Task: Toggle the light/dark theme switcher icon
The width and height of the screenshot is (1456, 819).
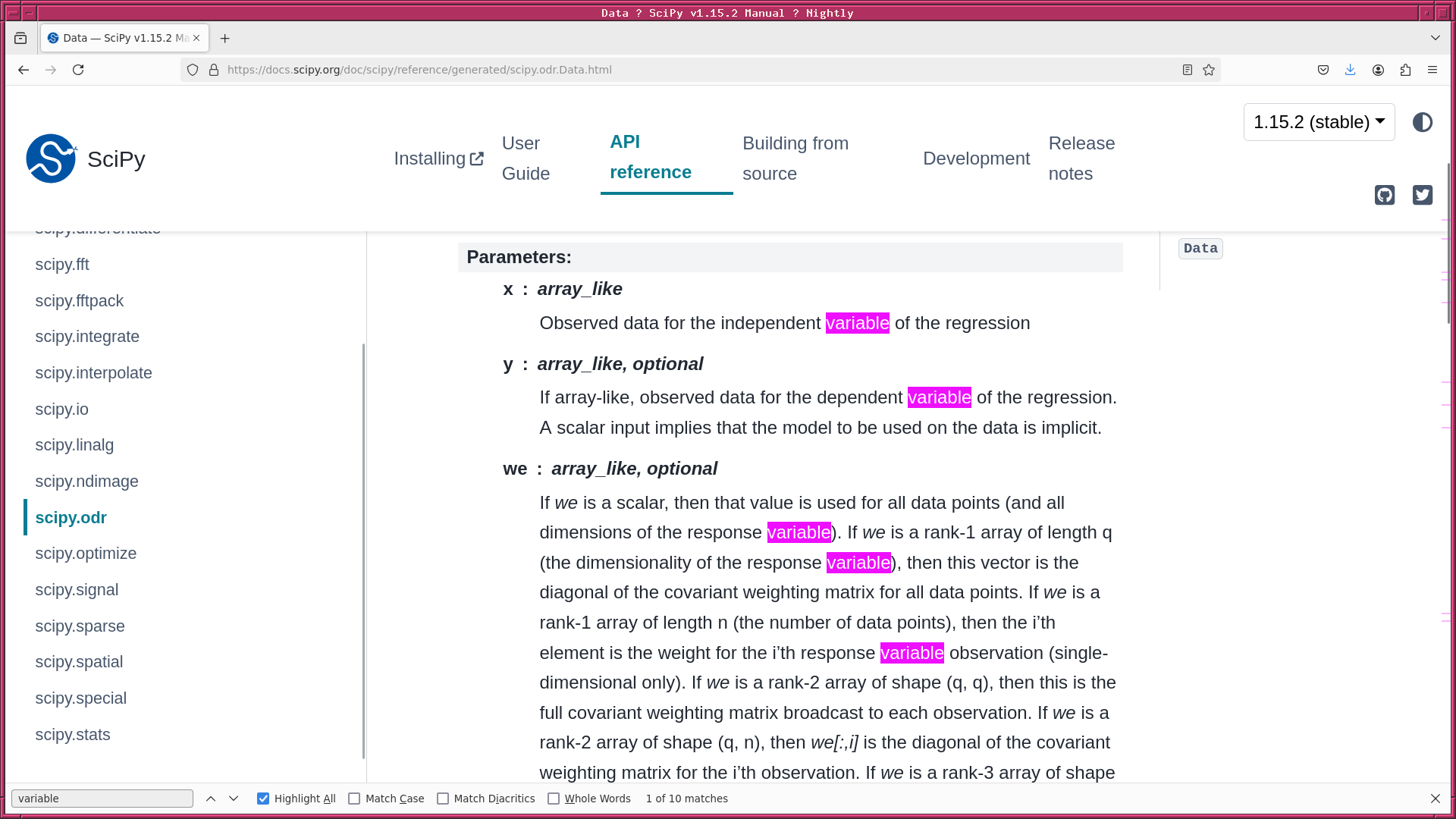Action: coord(1422,122)
